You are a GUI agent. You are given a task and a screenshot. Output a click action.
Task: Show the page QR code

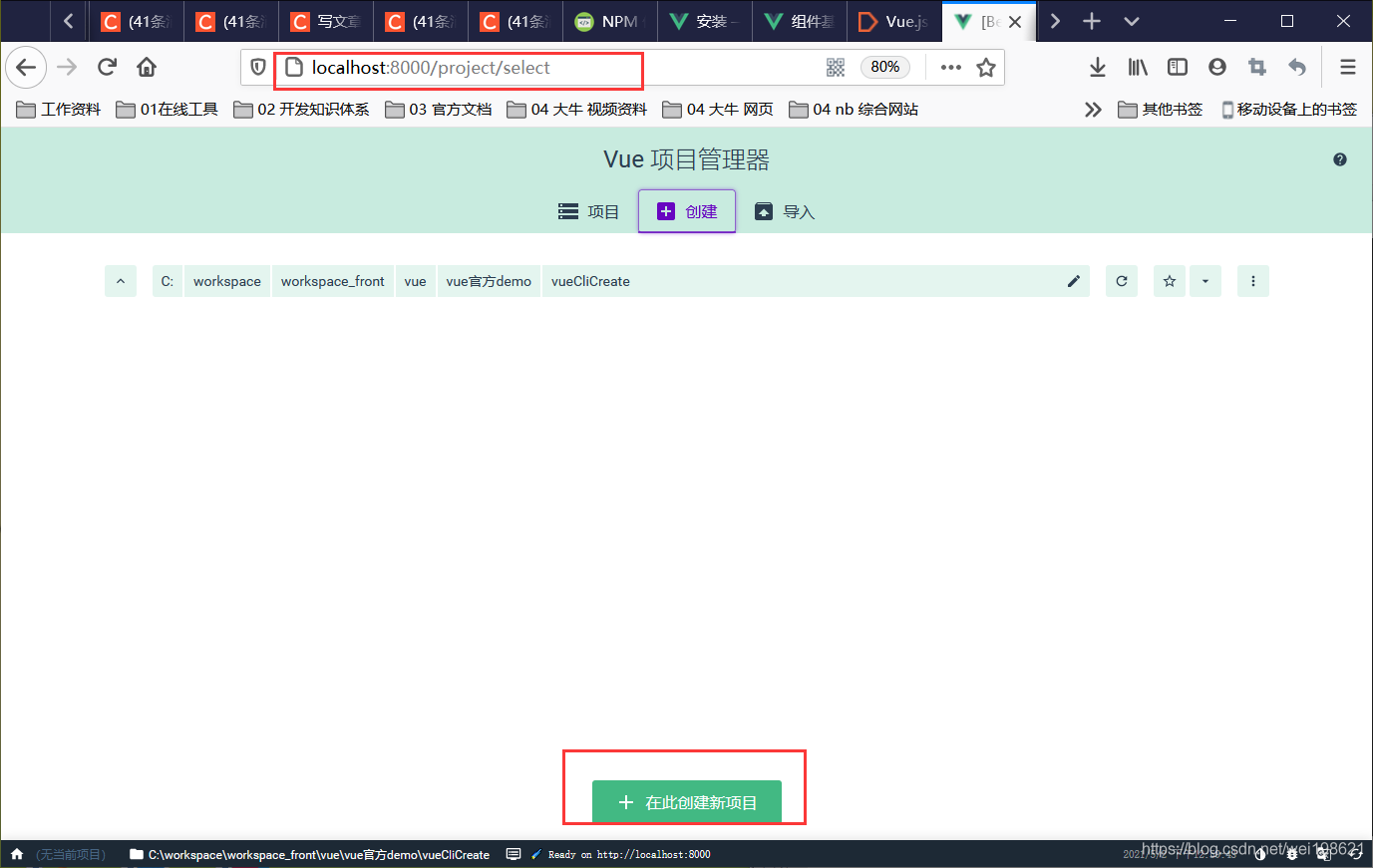pos(836,67)
